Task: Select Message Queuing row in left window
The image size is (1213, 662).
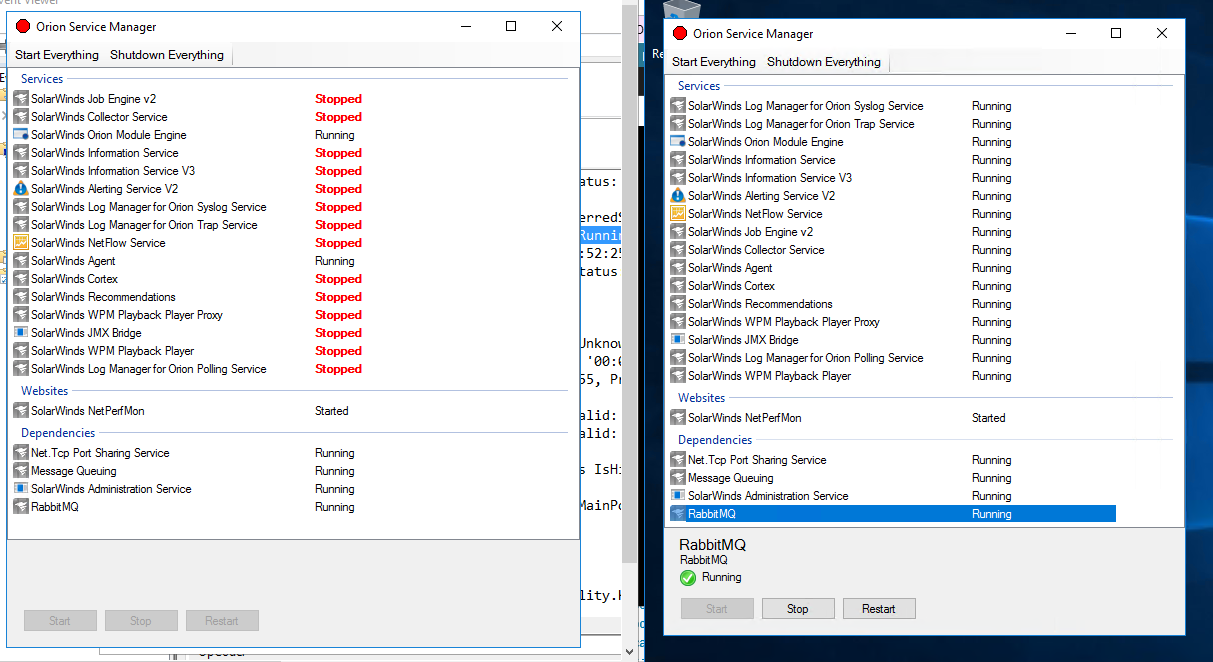Action: click(x=235, y=471)
